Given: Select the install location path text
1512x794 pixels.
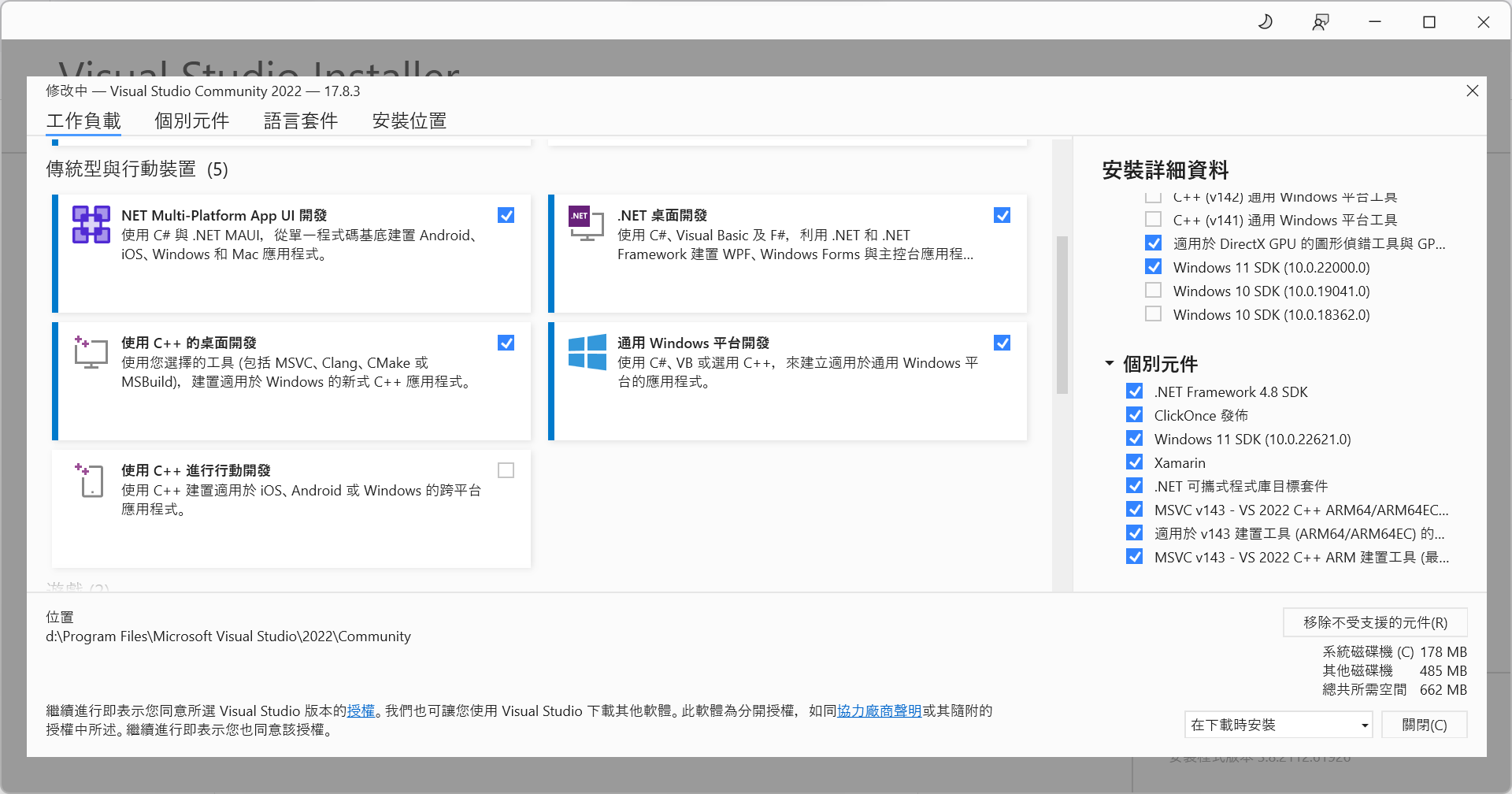Looking at the screenshot, I should [x=228, y=636].
